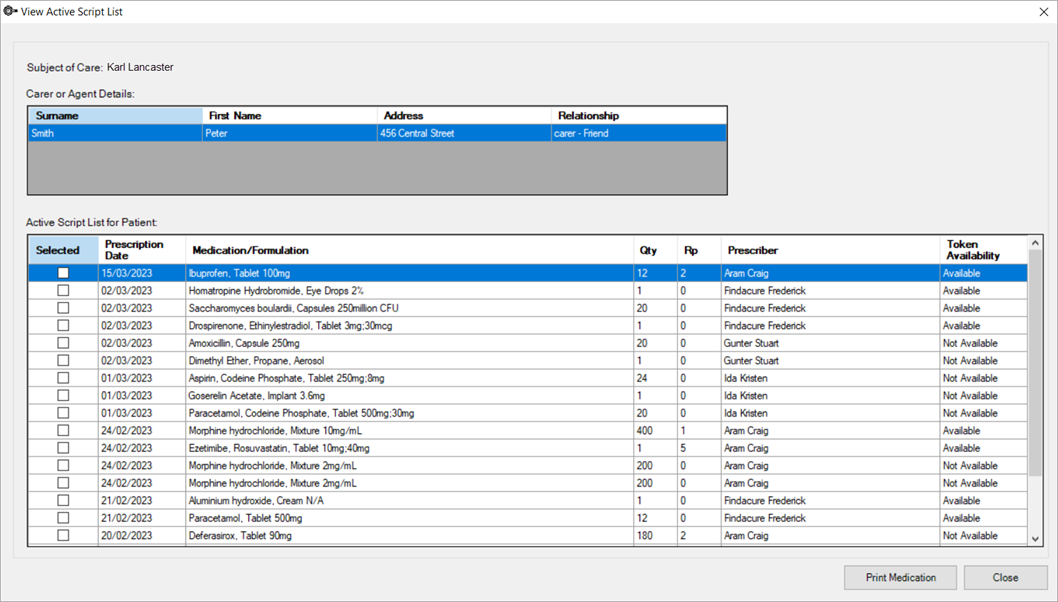The height and width of the screenshot is (602, 1058).
Task: Click the Print Medication button
Action: tap(900, 578)
